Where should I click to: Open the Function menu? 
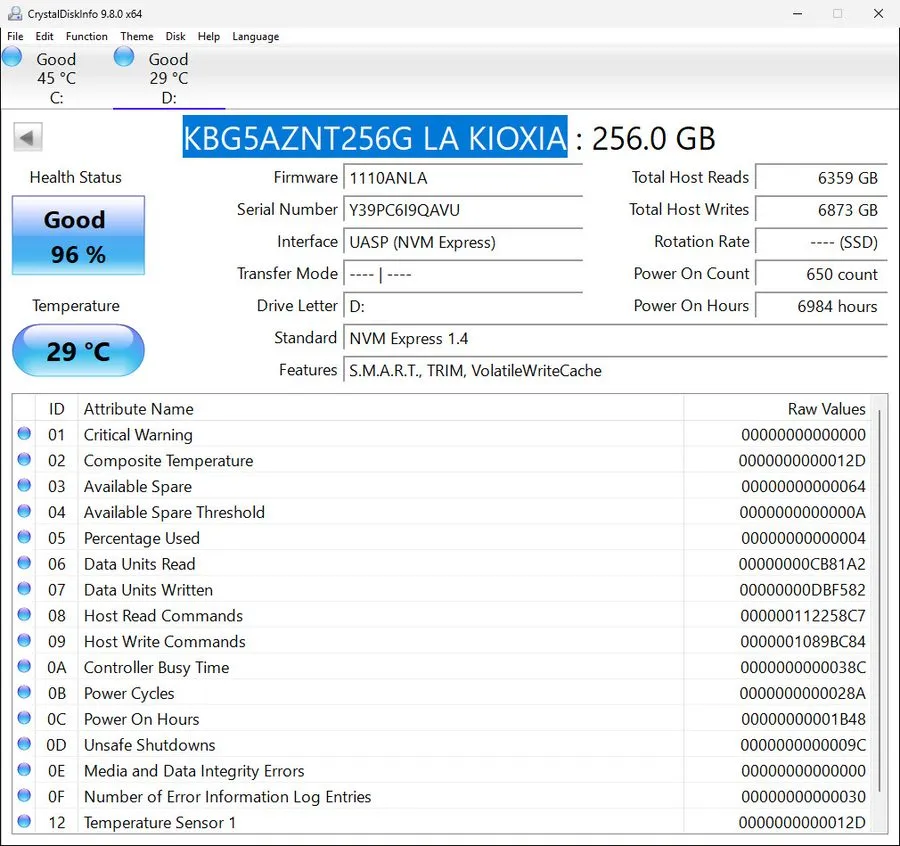(87, 36)
